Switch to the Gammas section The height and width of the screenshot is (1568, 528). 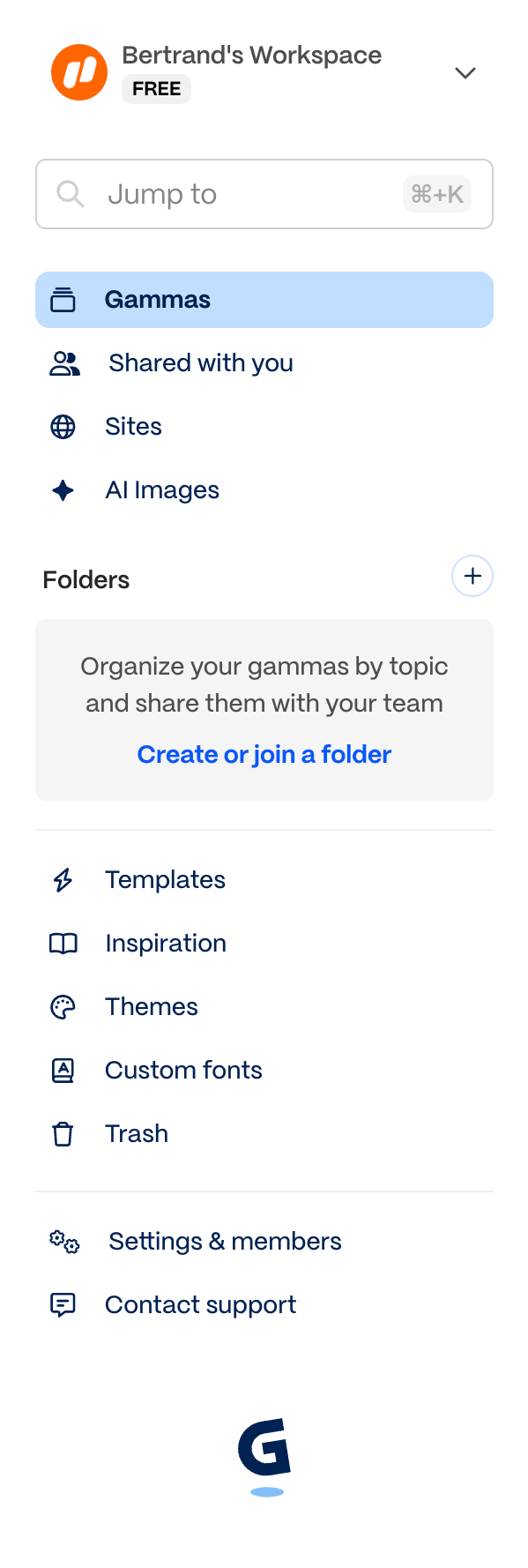click(x=158, y=300)
